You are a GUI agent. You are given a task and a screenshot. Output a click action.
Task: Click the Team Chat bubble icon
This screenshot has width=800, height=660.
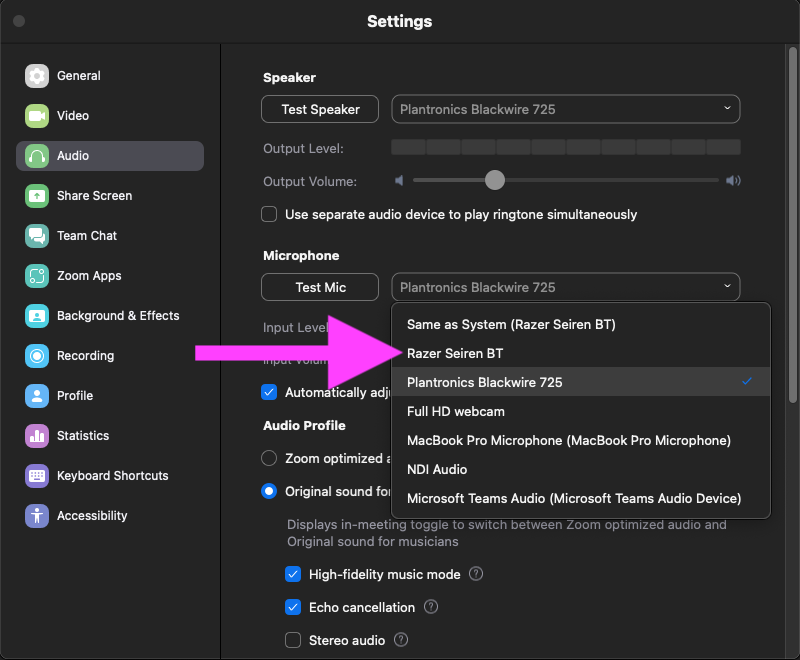tap(37, 236)
